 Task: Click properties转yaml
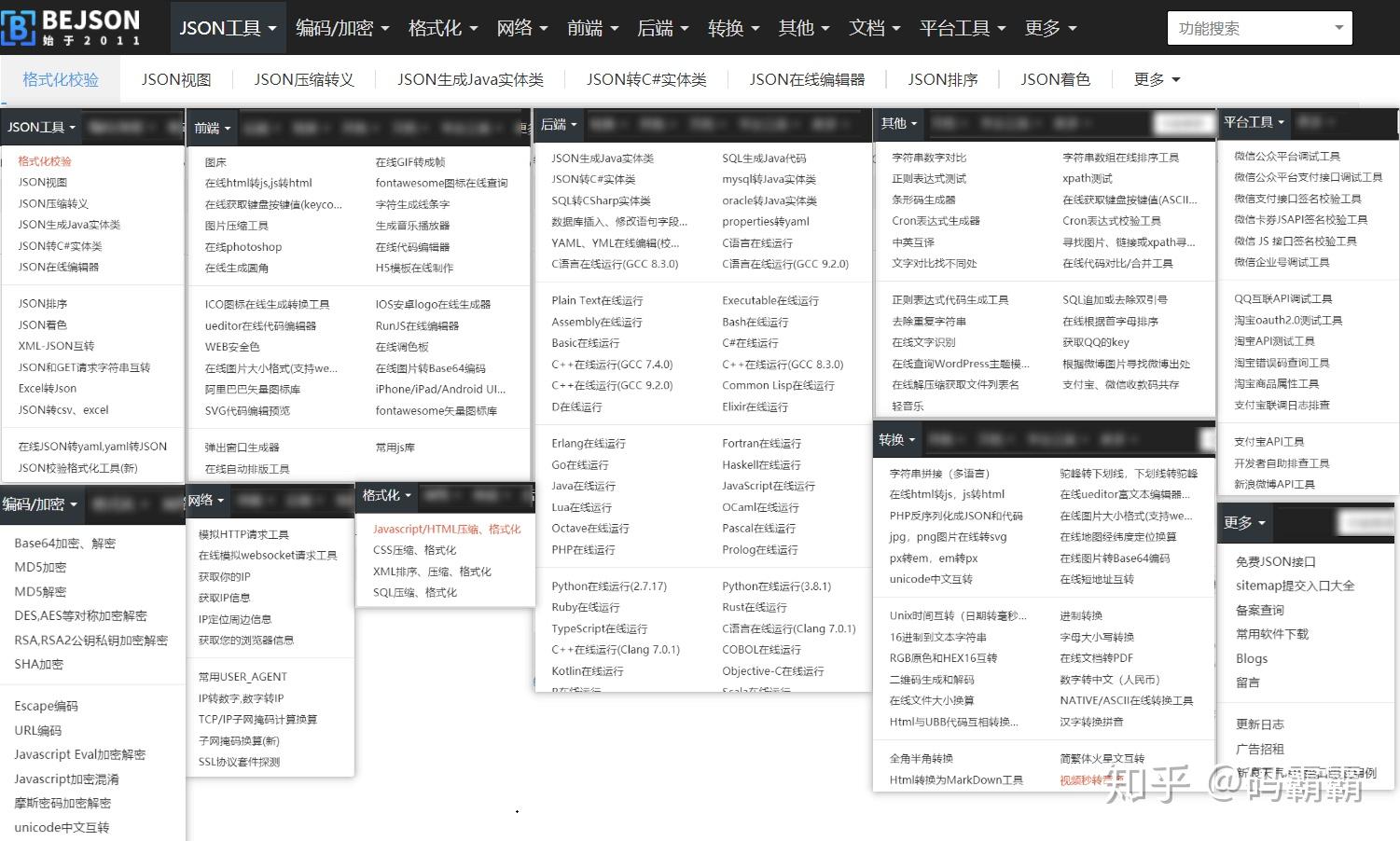(x=766, y=222)
